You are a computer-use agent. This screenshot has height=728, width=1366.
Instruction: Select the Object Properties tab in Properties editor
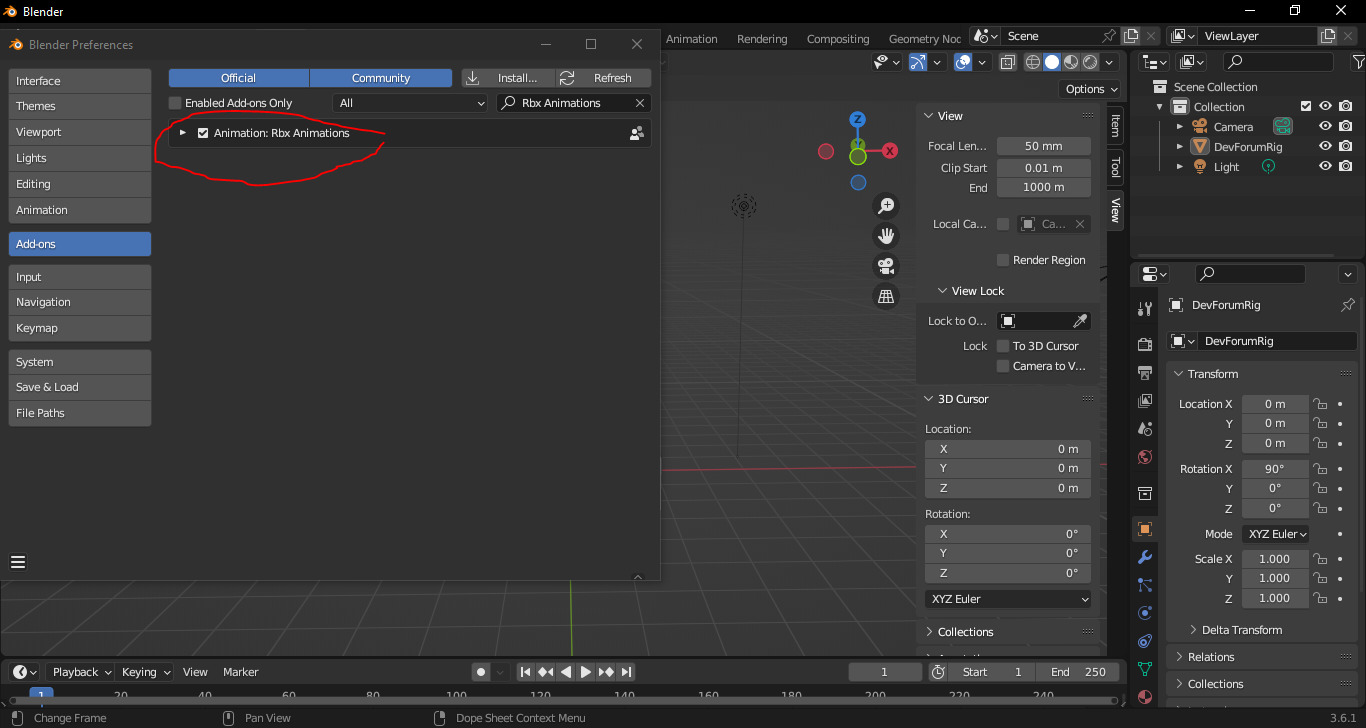[x=1145, y=528]
